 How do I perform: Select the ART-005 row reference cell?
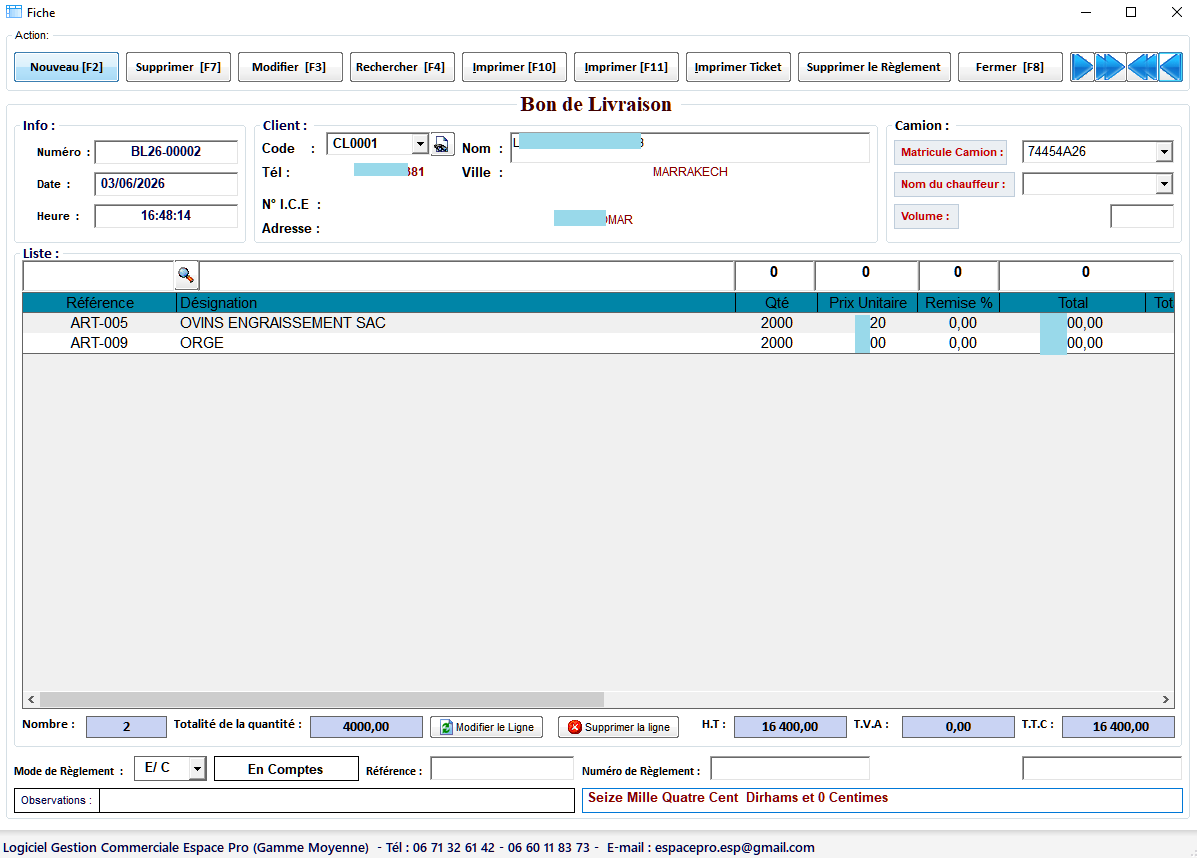point(99,323)
